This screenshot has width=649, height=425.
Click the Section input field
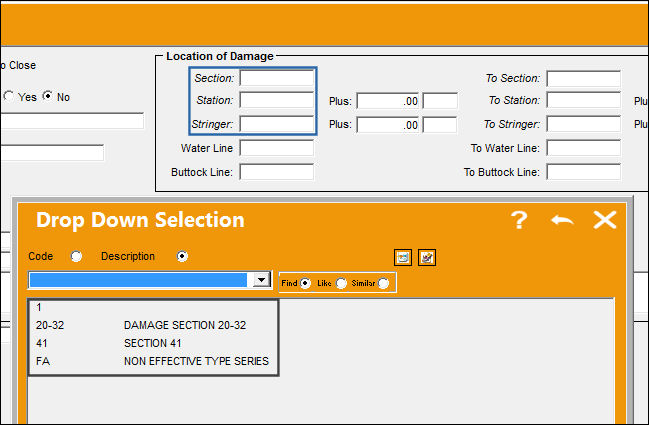277,78
